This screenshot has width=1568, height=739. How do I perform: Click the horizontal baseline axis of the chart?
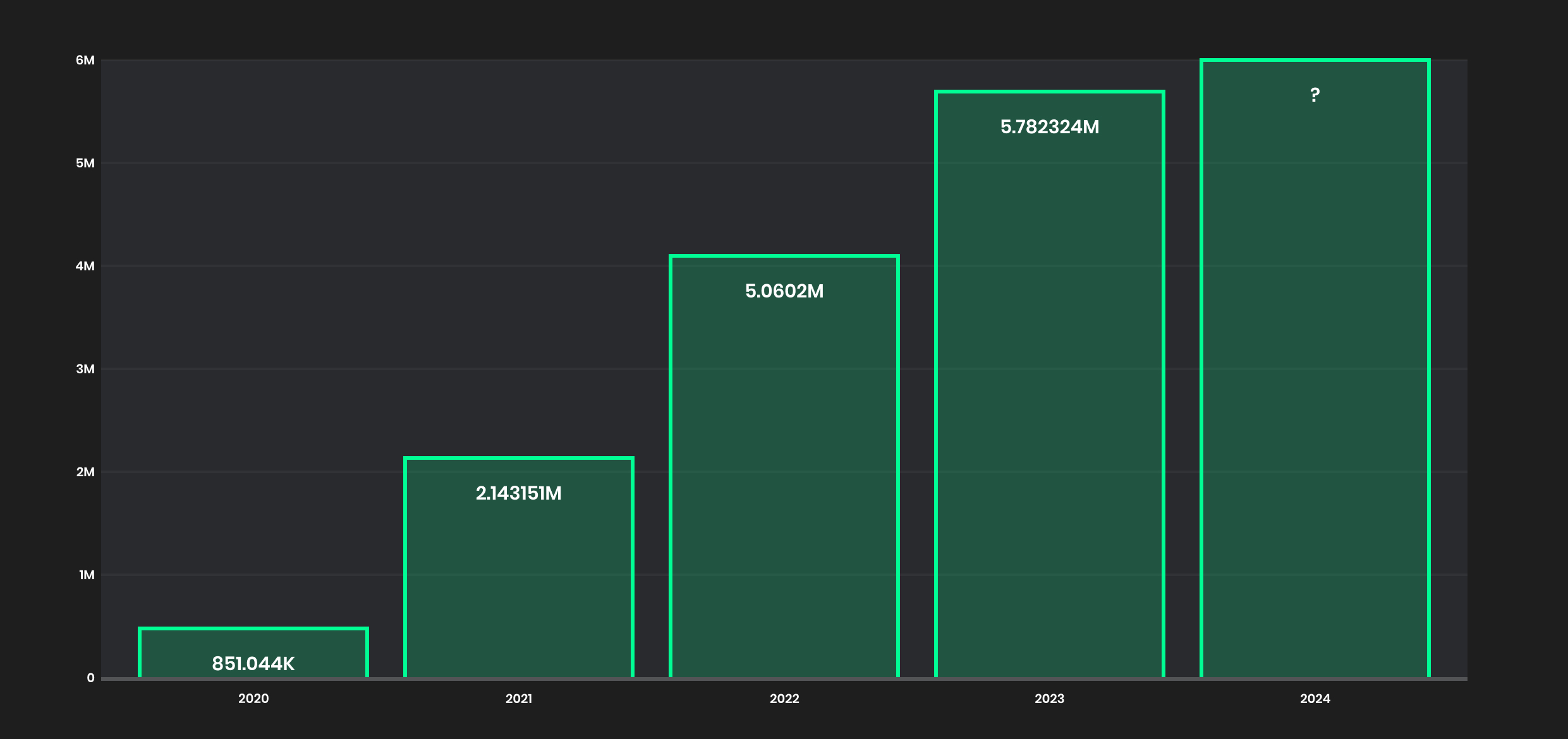784,679
